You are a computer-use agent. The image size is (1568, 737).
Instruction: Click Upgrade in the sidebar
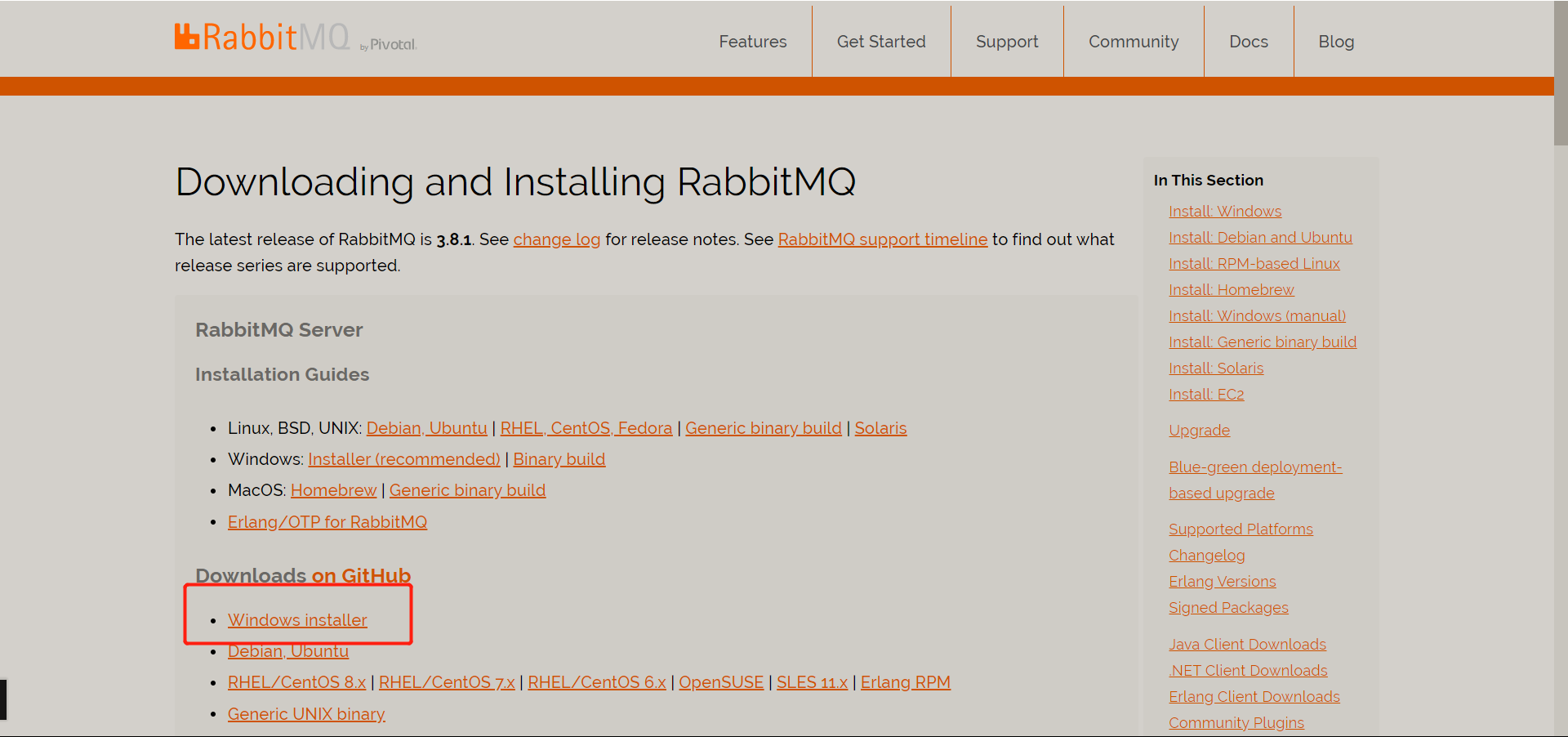[x=1198, y=431]
